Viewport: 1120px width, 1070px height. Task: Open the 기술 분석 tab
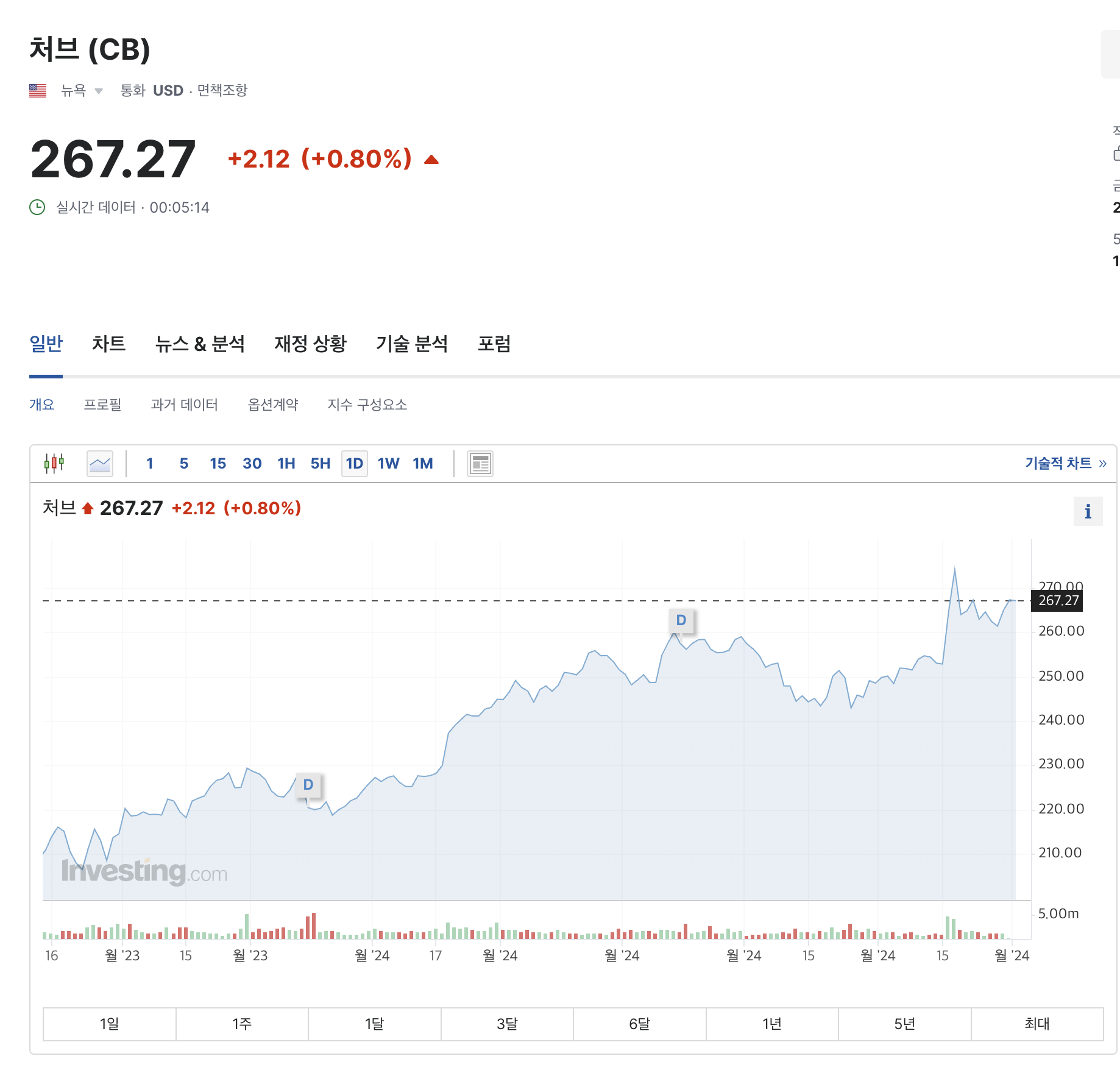(x=412, y=344)
